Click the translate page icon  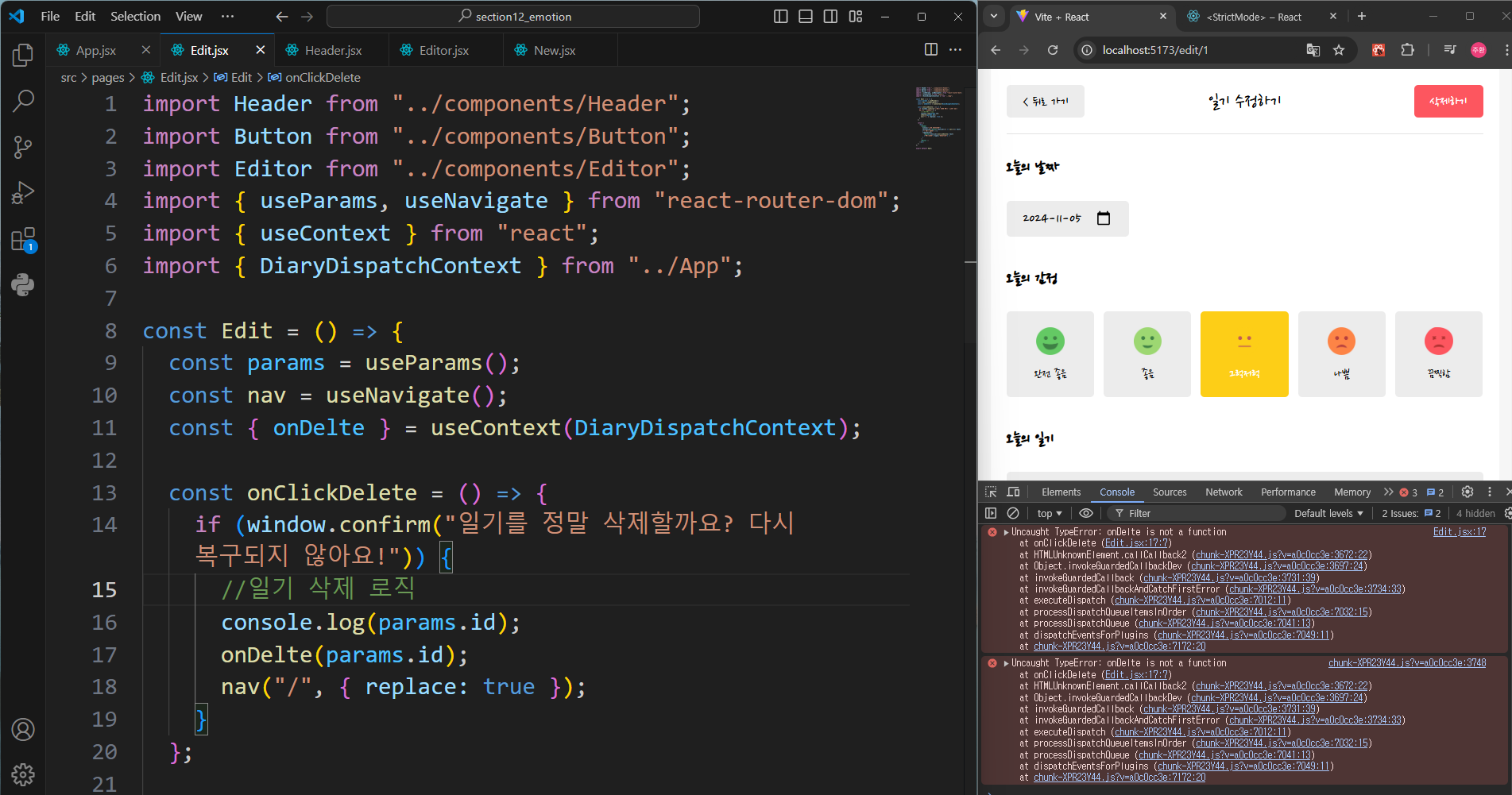(x=1313, y=50)
